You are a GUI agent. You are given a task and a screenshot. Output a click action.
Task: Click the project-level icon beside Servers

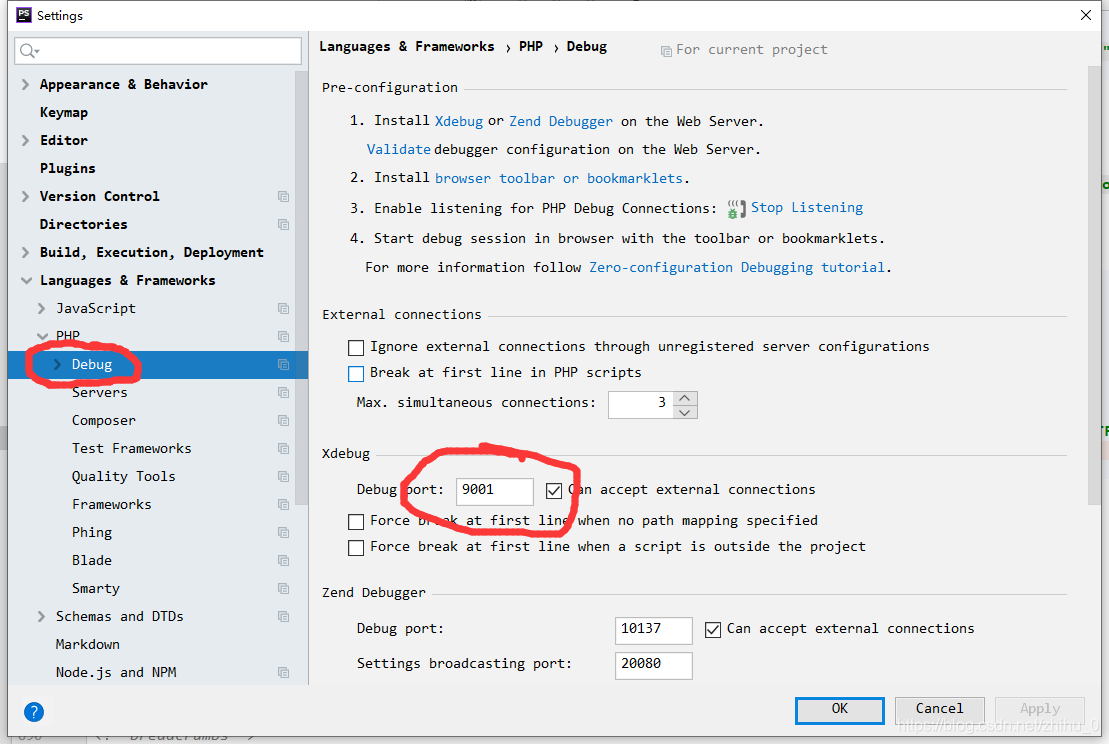click(x=284, y=393)
